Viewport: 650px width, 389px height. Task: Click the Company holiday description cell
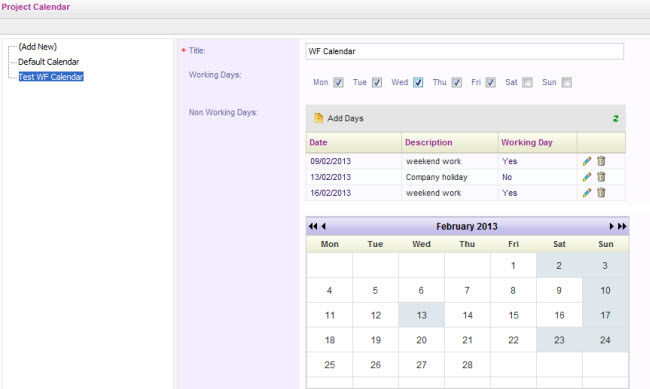click(437, 177)
